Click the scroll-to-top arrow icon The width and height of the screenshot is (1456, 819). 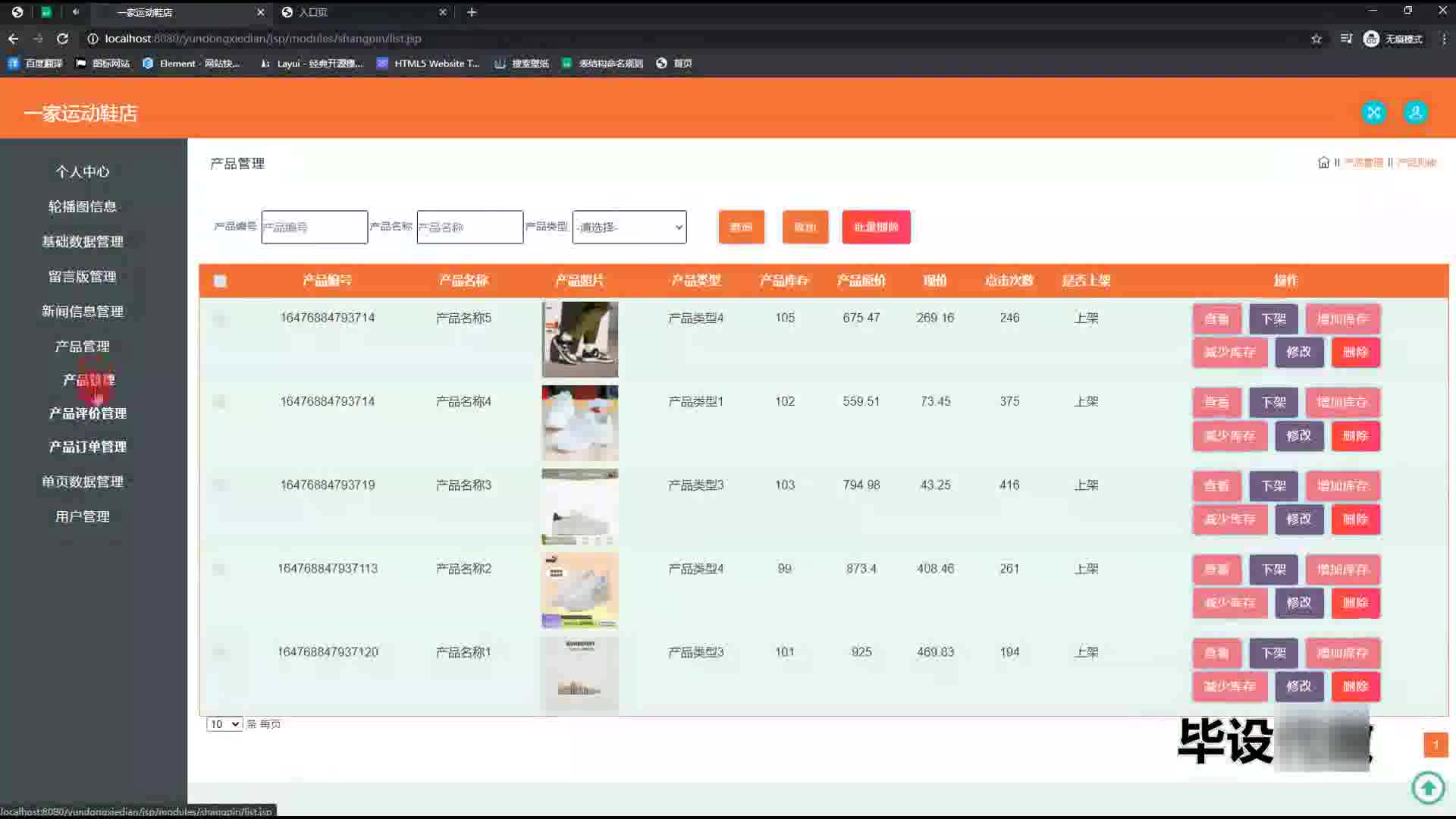[x=1428, y=787]
